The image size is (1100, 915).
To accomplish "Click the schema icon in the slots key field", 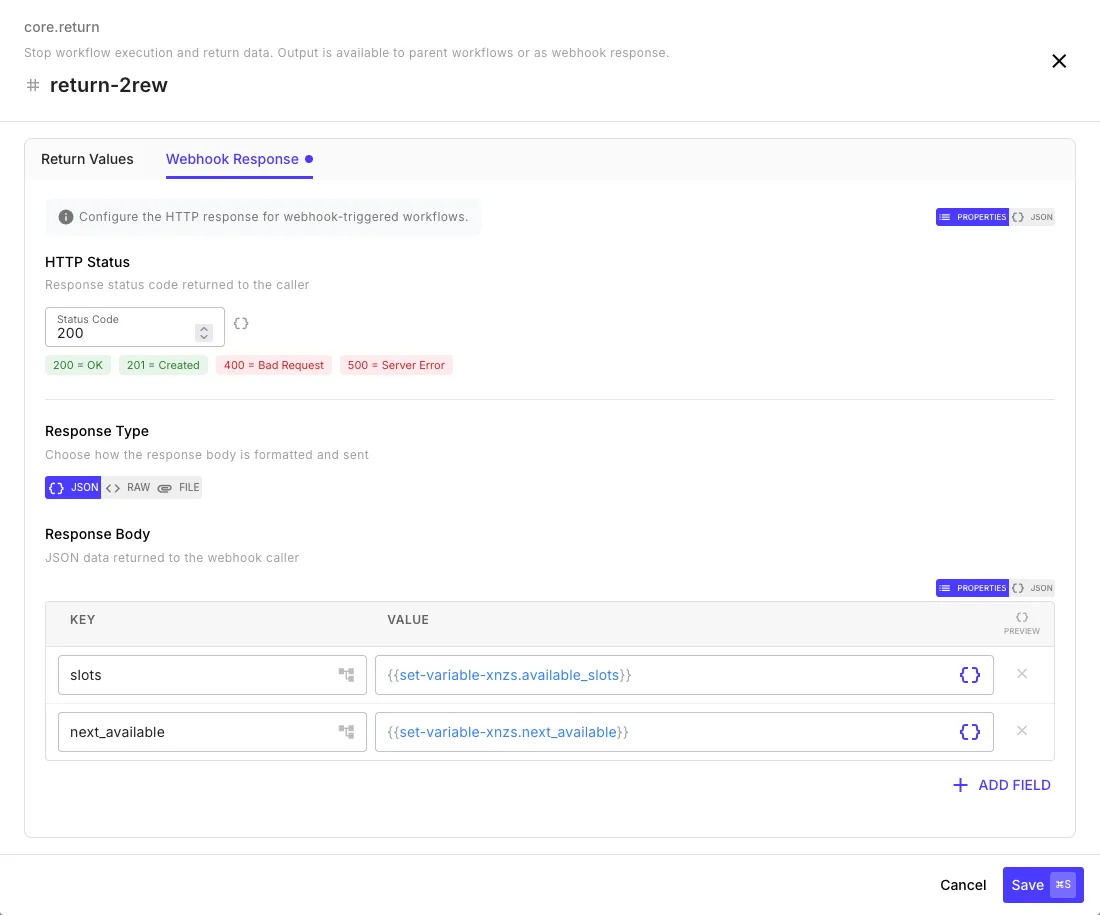I will point(347,674).
